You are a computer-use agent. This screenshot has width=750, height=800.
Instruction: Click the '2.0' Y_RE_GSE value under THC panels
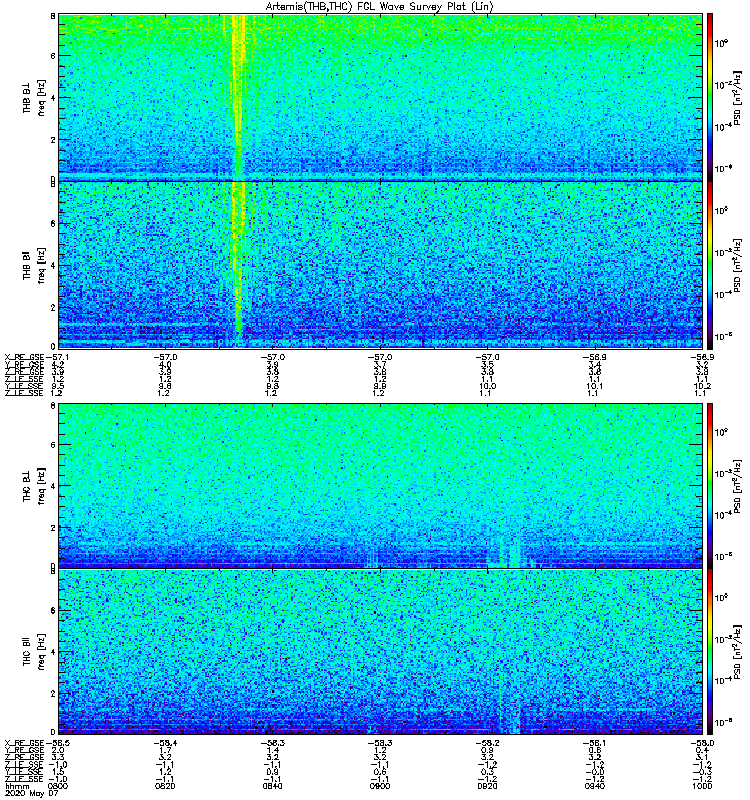(x=58, y=751)
